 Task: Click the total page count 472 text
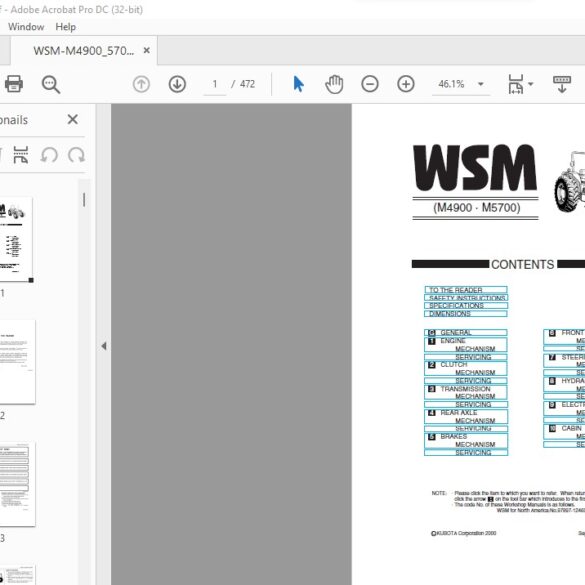(247, 84)
